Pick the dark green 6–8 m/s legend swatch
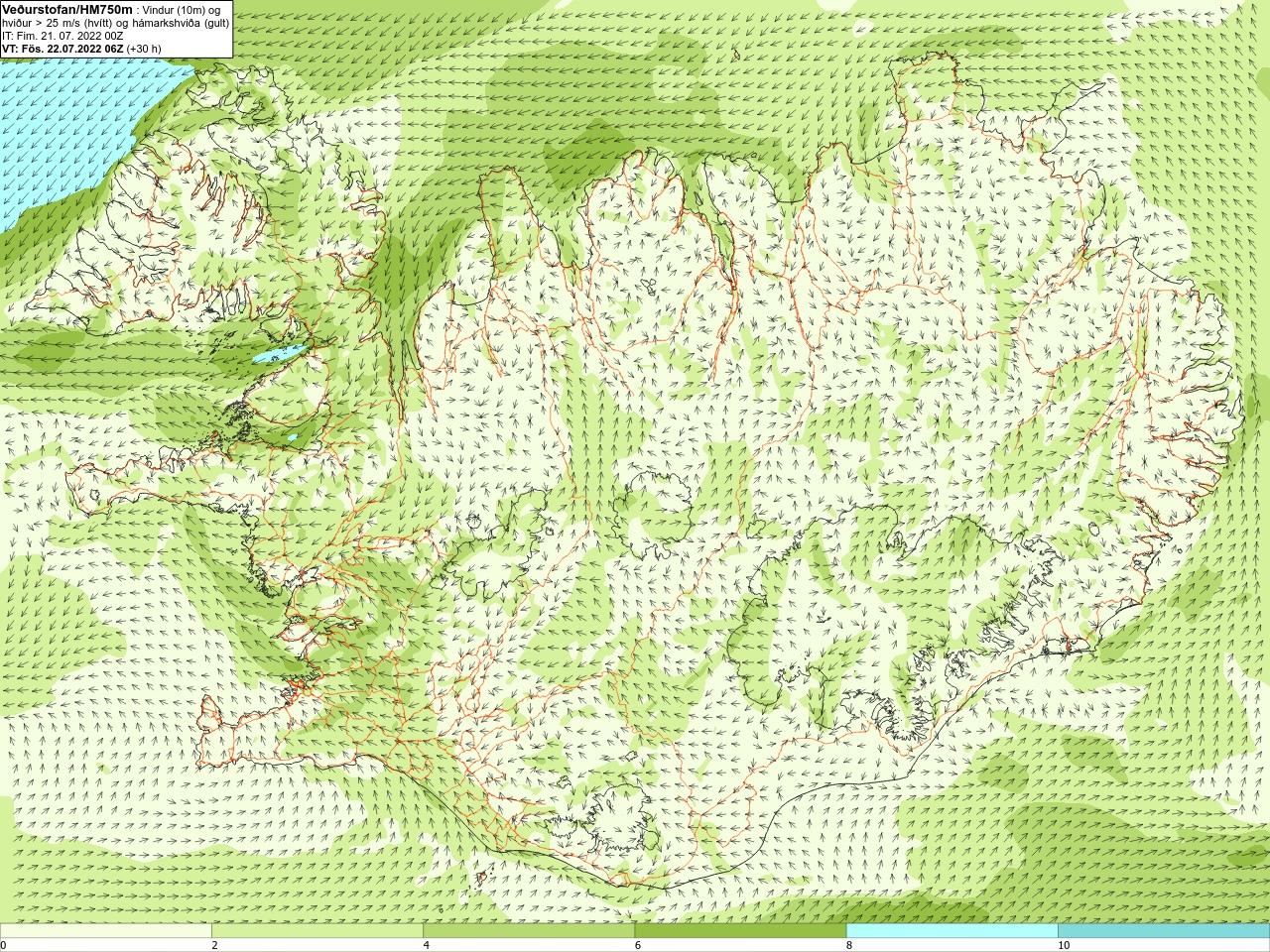Screen dimensions: 1270x952 740,931
